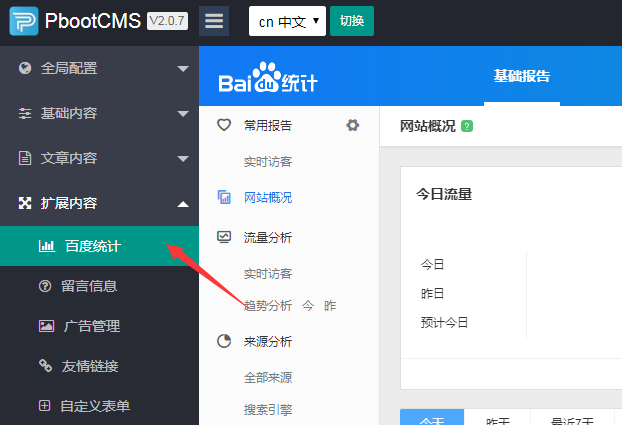Open the 网站概况 report link
622x425 pixels.
pyautogui.click(x=268, y=198)
